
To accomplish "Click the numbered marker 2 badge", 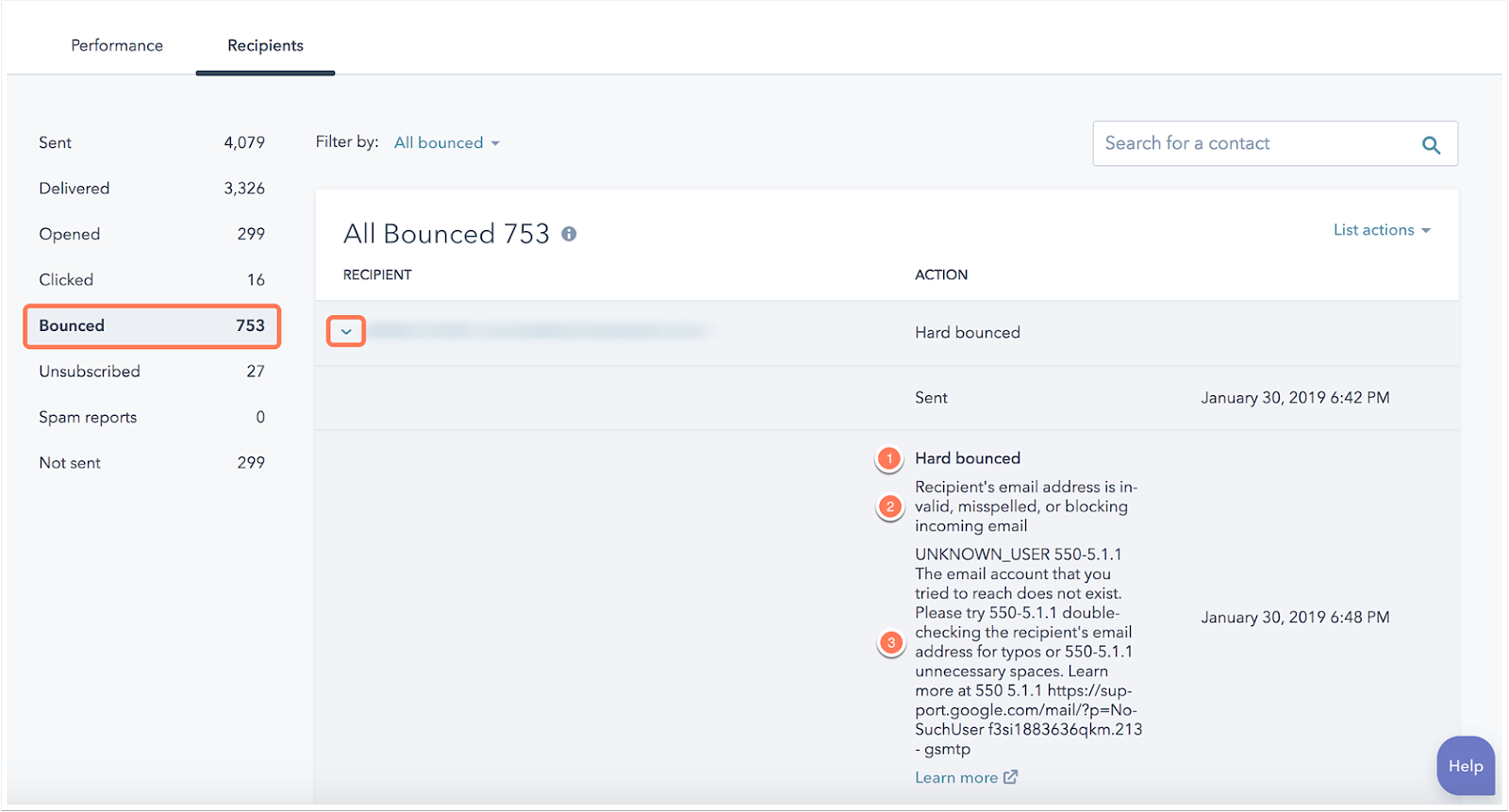I will click(889, 506).
